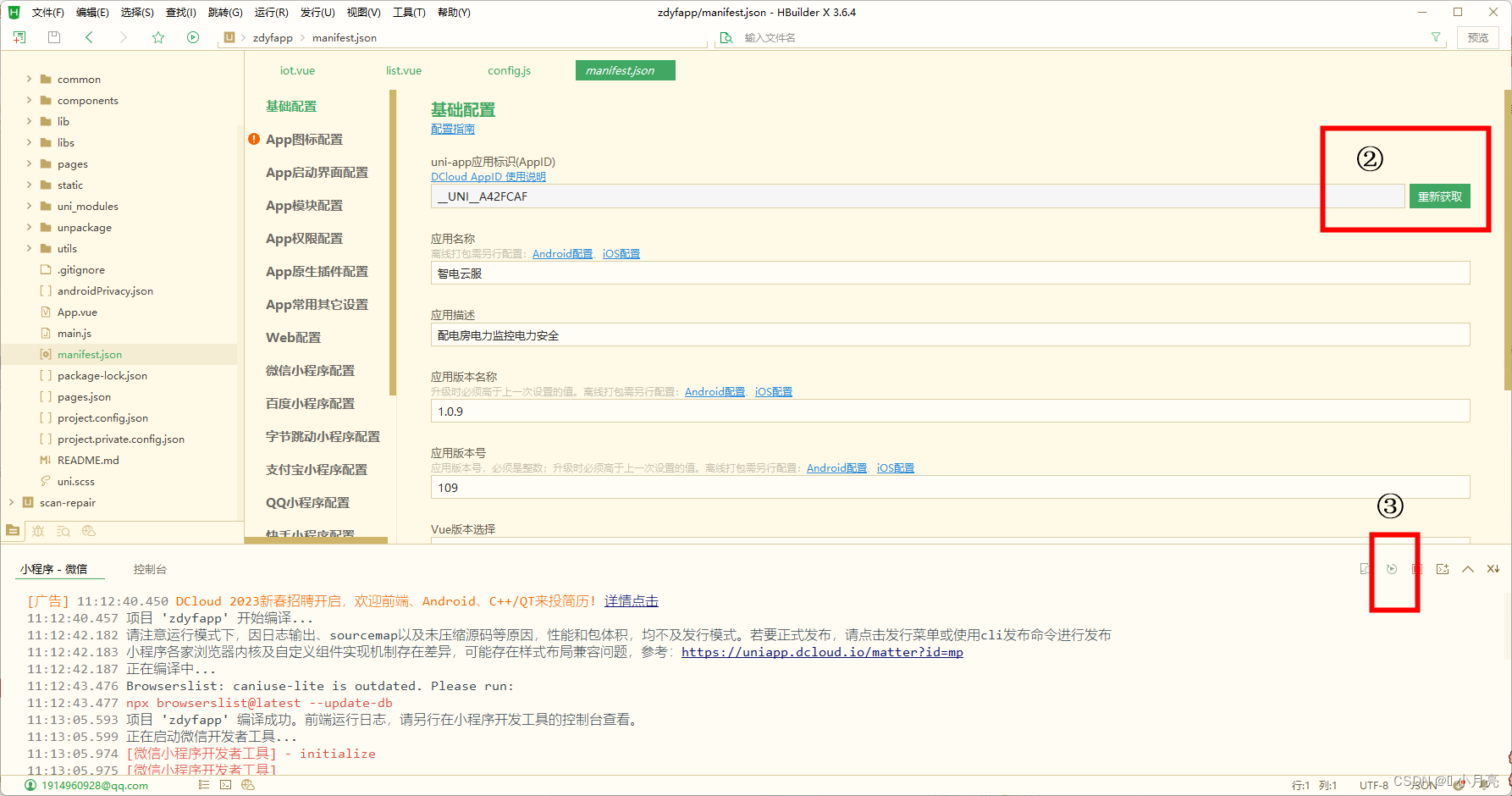Click the rerun icon in console toolbar

pyautogui.click(x=1392, y=569)
